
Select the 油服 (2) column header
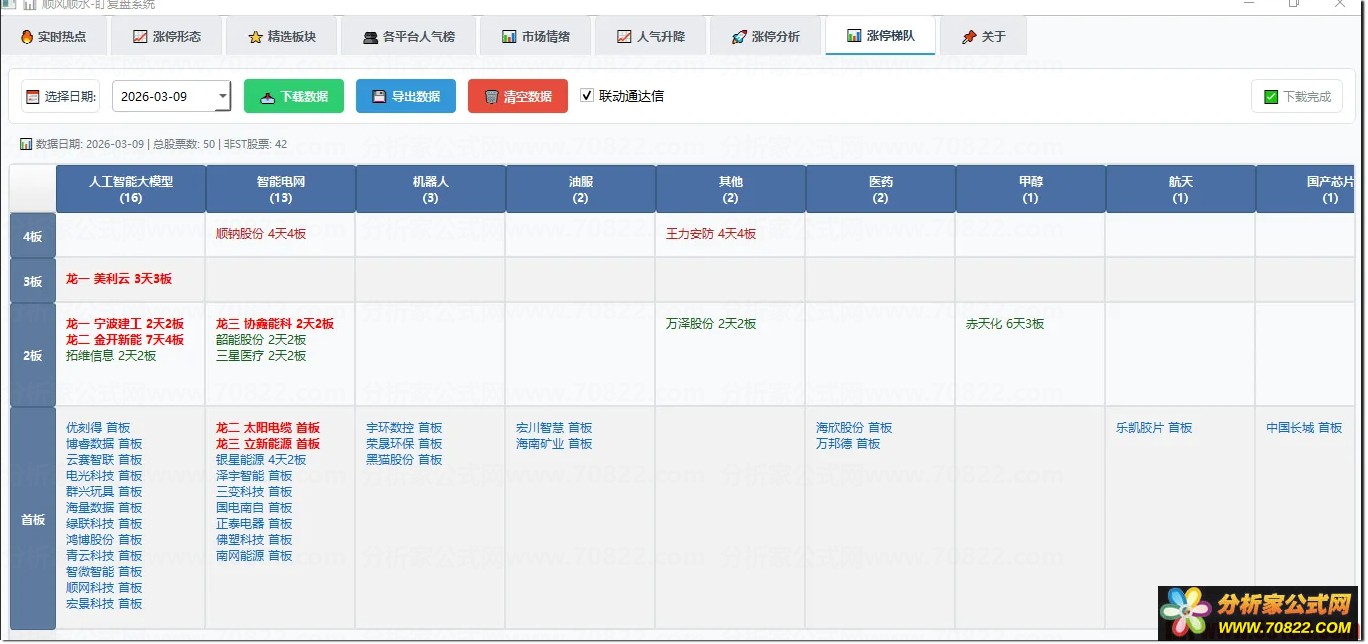pos(581,189)
